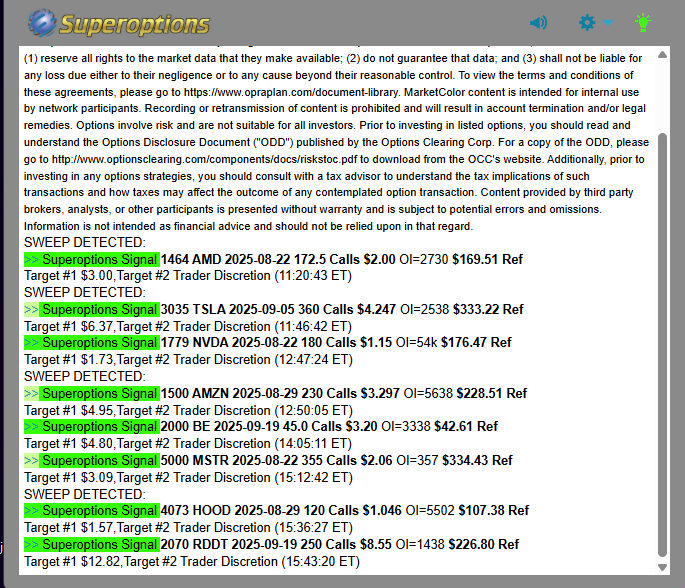
Task: Click the Superoptions Signal tag for HOOD
Action: pyautogui.click(x=99, y=511)
